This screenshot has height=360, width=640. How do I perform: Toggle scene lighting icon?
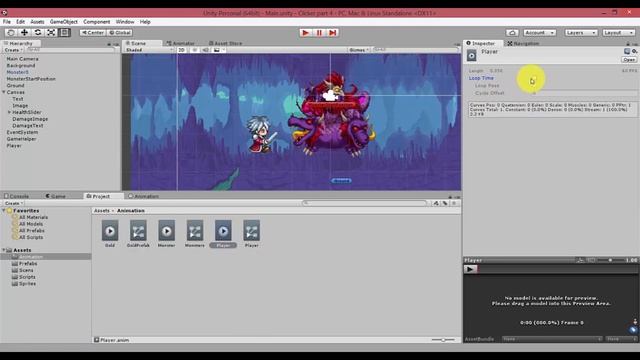194,50
